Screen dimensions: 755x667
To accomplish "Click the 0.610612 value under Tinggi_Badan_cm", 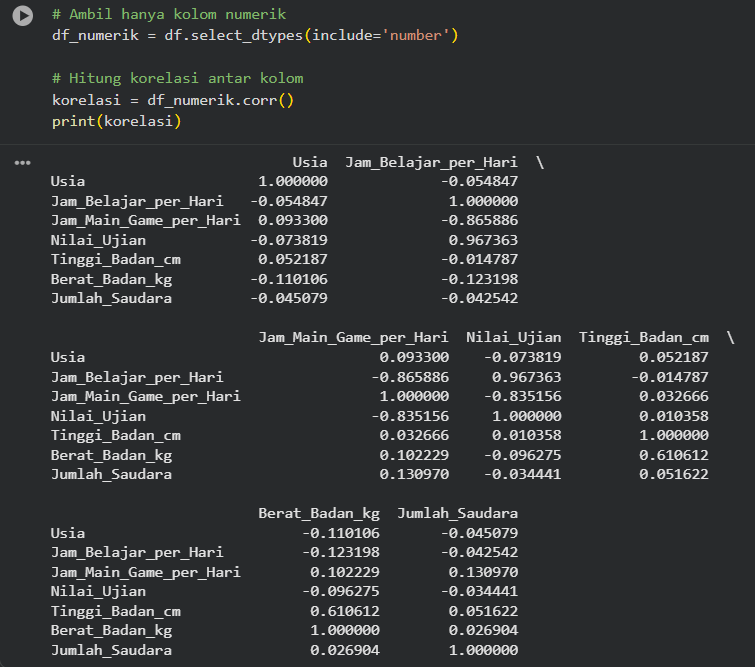I will (674, 455).
